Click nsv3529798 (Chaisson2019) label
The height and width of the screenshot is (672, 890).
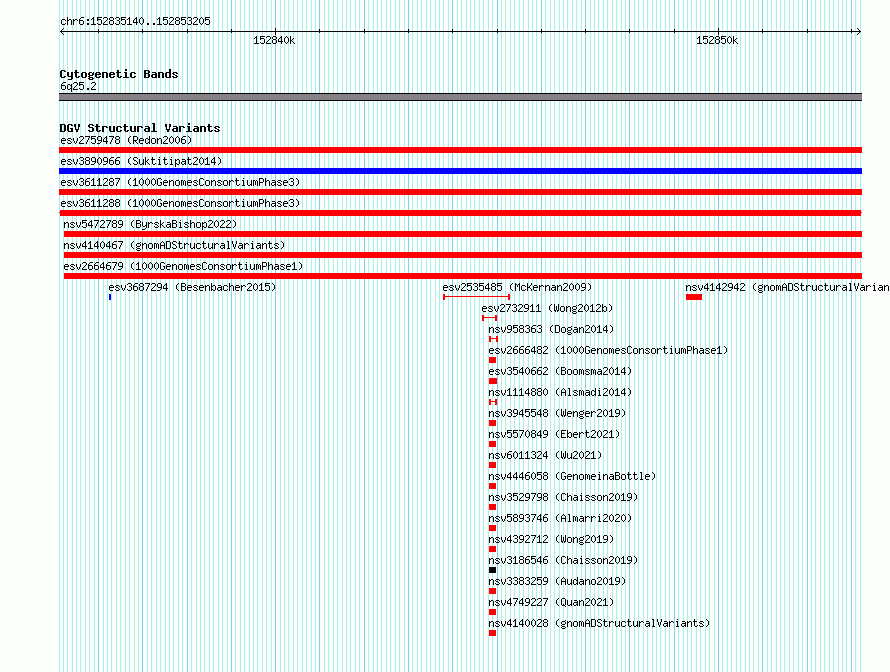(x=563, y=497)
